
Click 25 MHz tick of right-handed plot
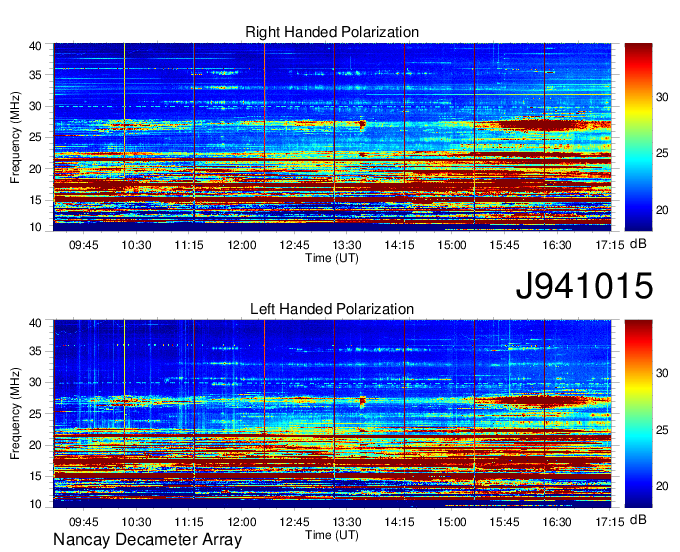point(35,137)
